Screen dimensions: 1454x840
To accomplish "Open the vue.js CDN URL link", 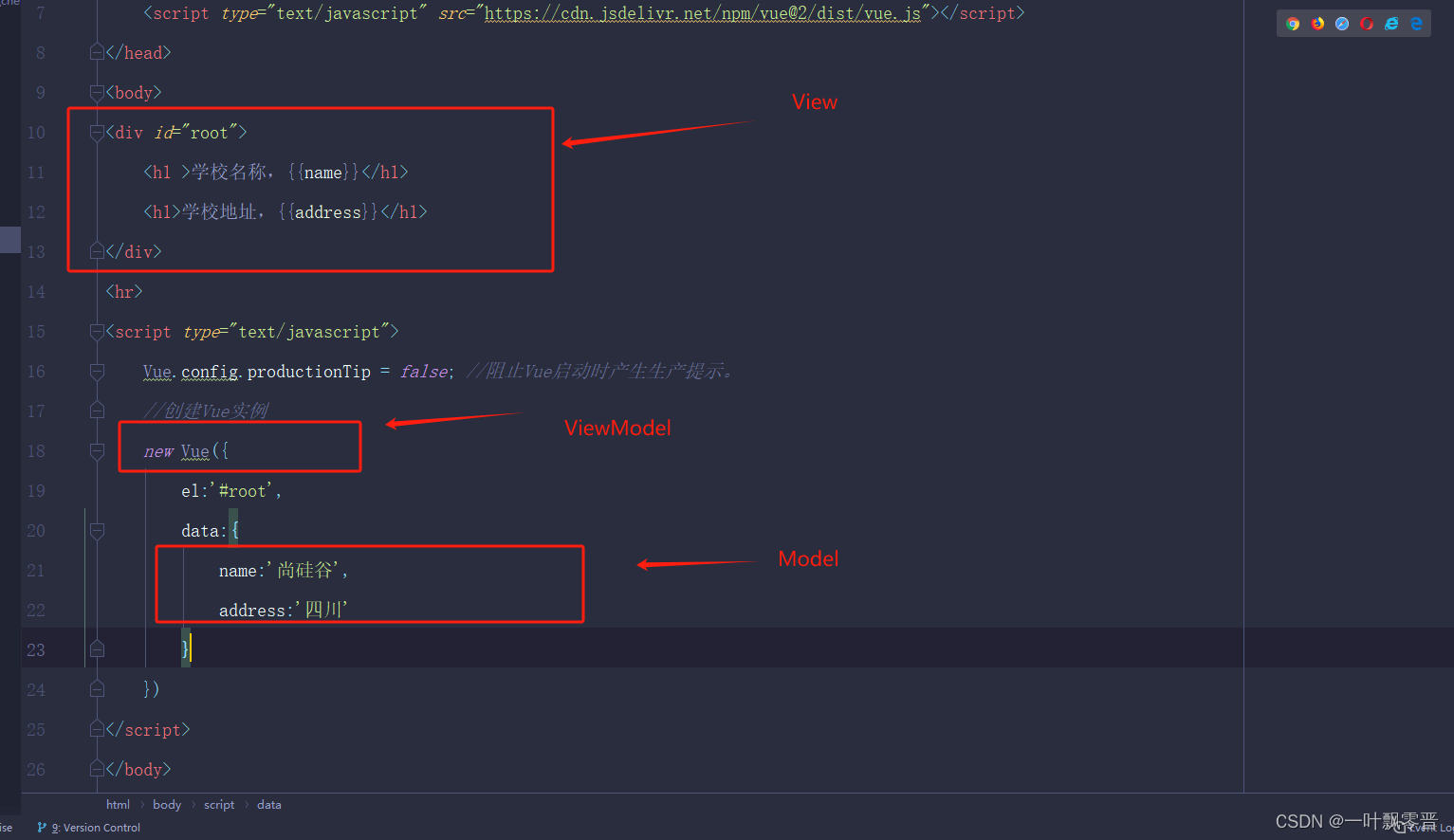I will (703, 13).
